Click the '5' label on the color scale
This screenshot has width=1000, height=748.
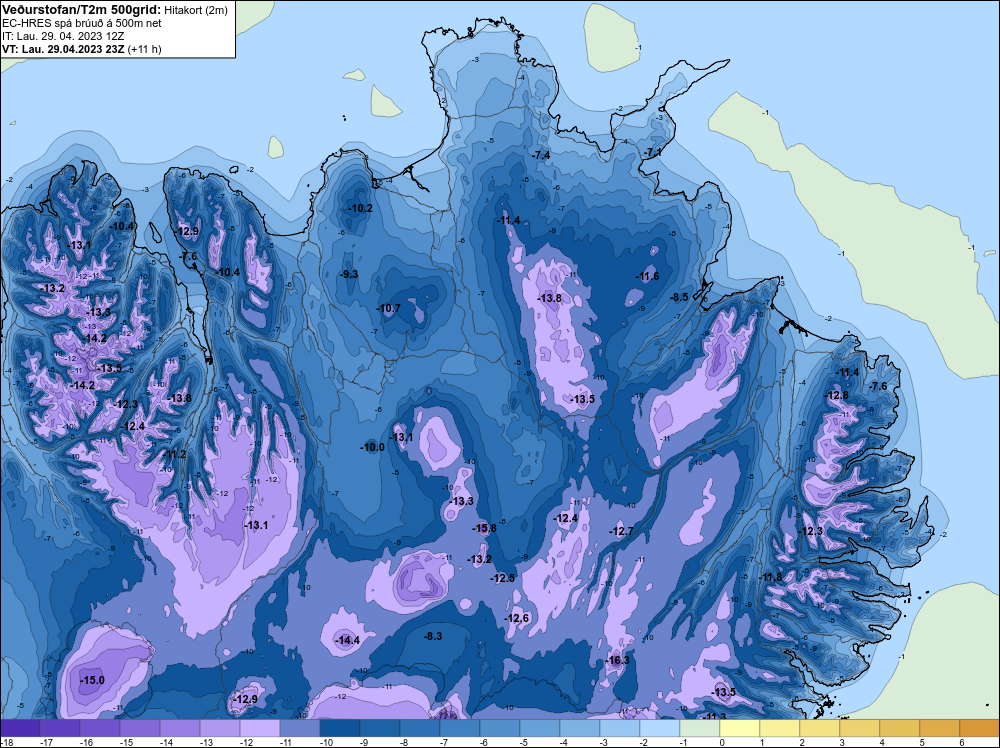[x=922, y=742]
